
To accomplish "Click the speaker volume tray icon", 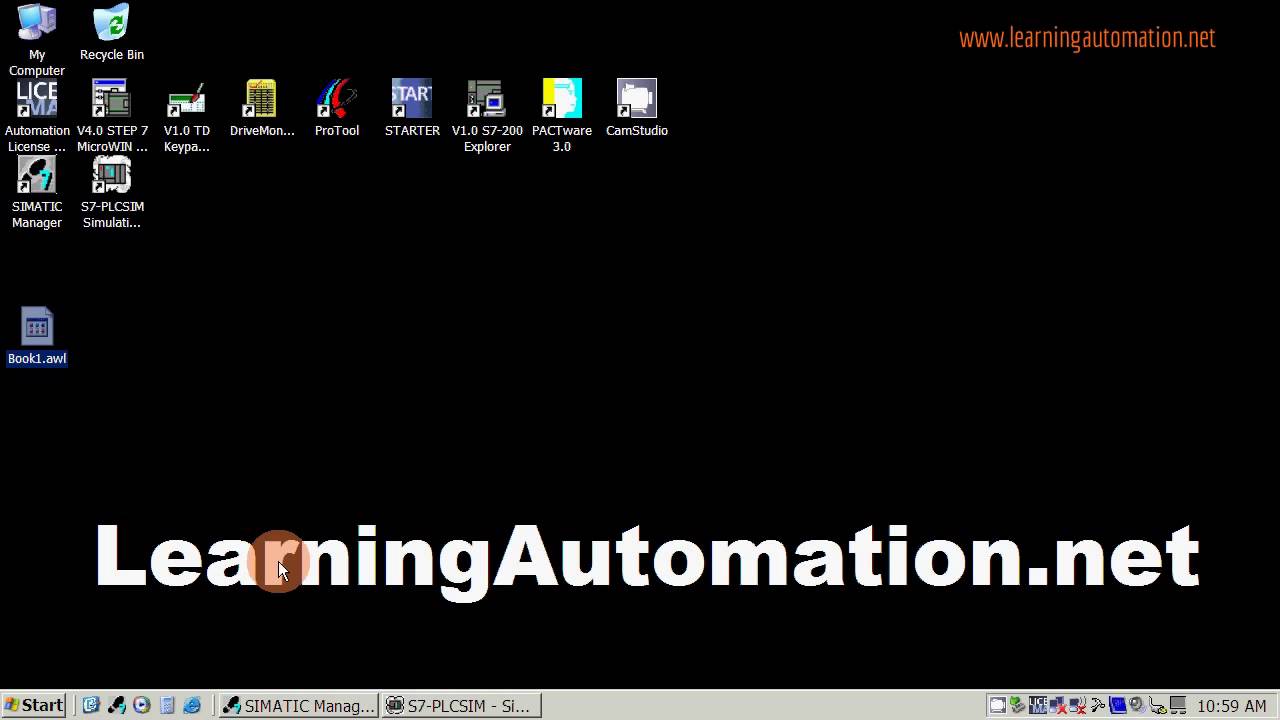I will pos(1137,705).
